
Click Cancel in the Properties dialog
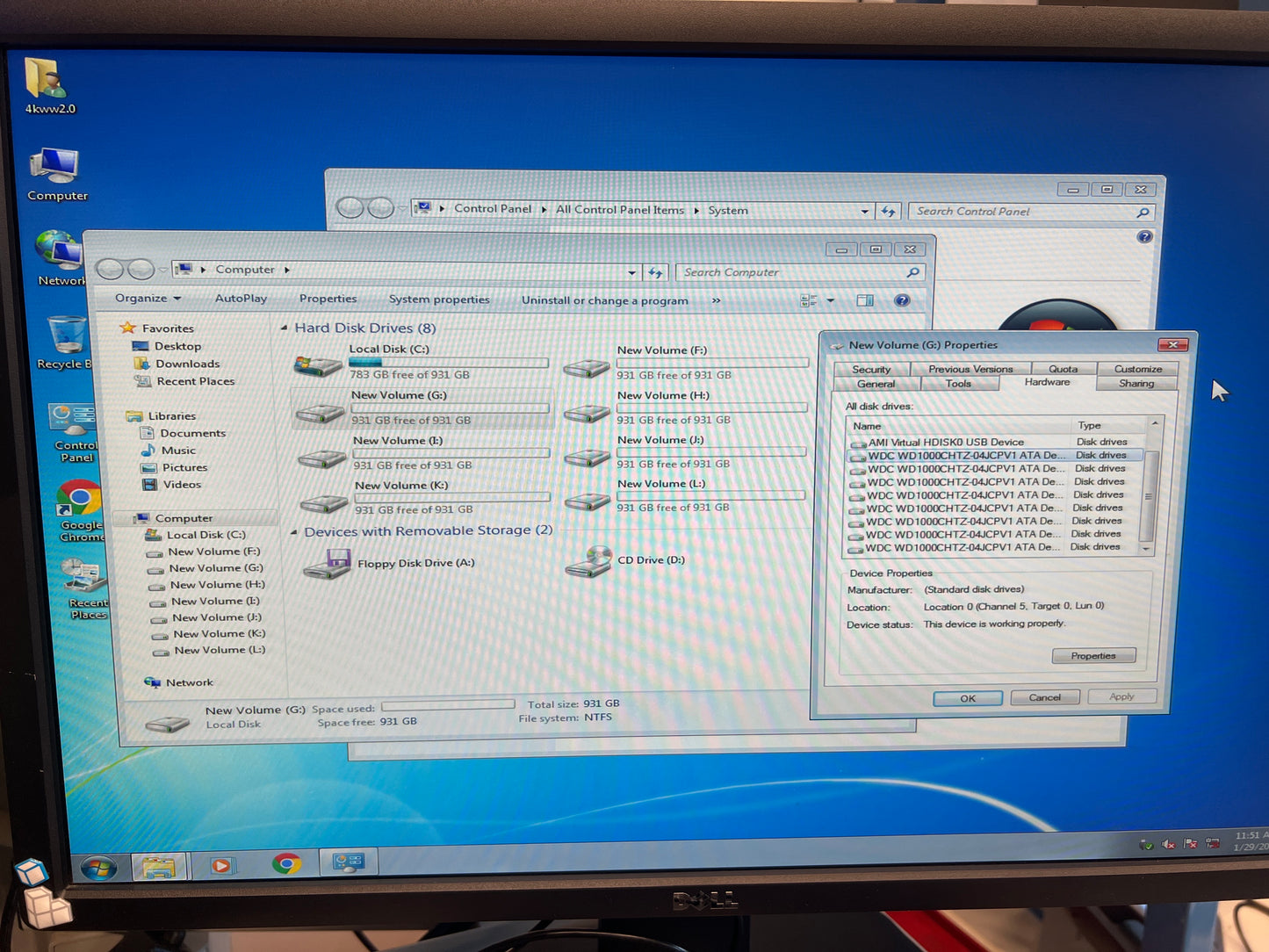click(1045, 697)
